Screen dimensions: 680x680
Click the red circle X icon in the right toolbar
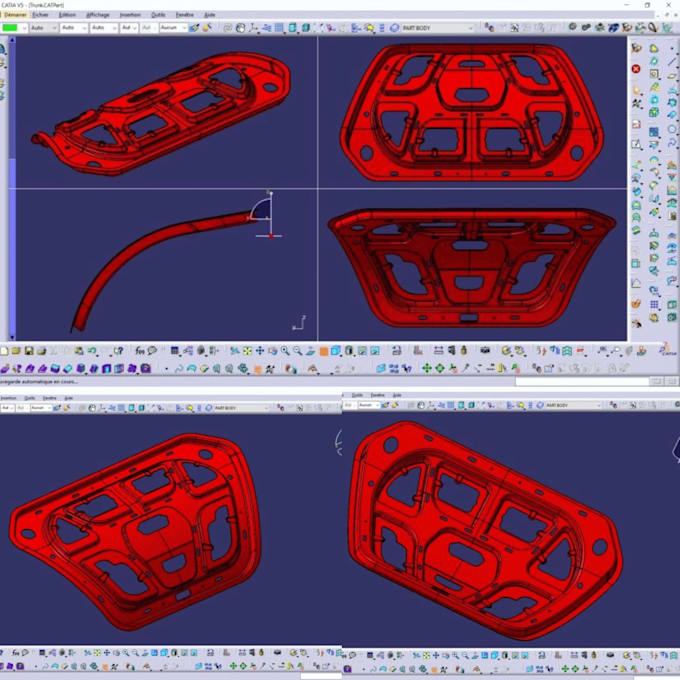point(636,69)
